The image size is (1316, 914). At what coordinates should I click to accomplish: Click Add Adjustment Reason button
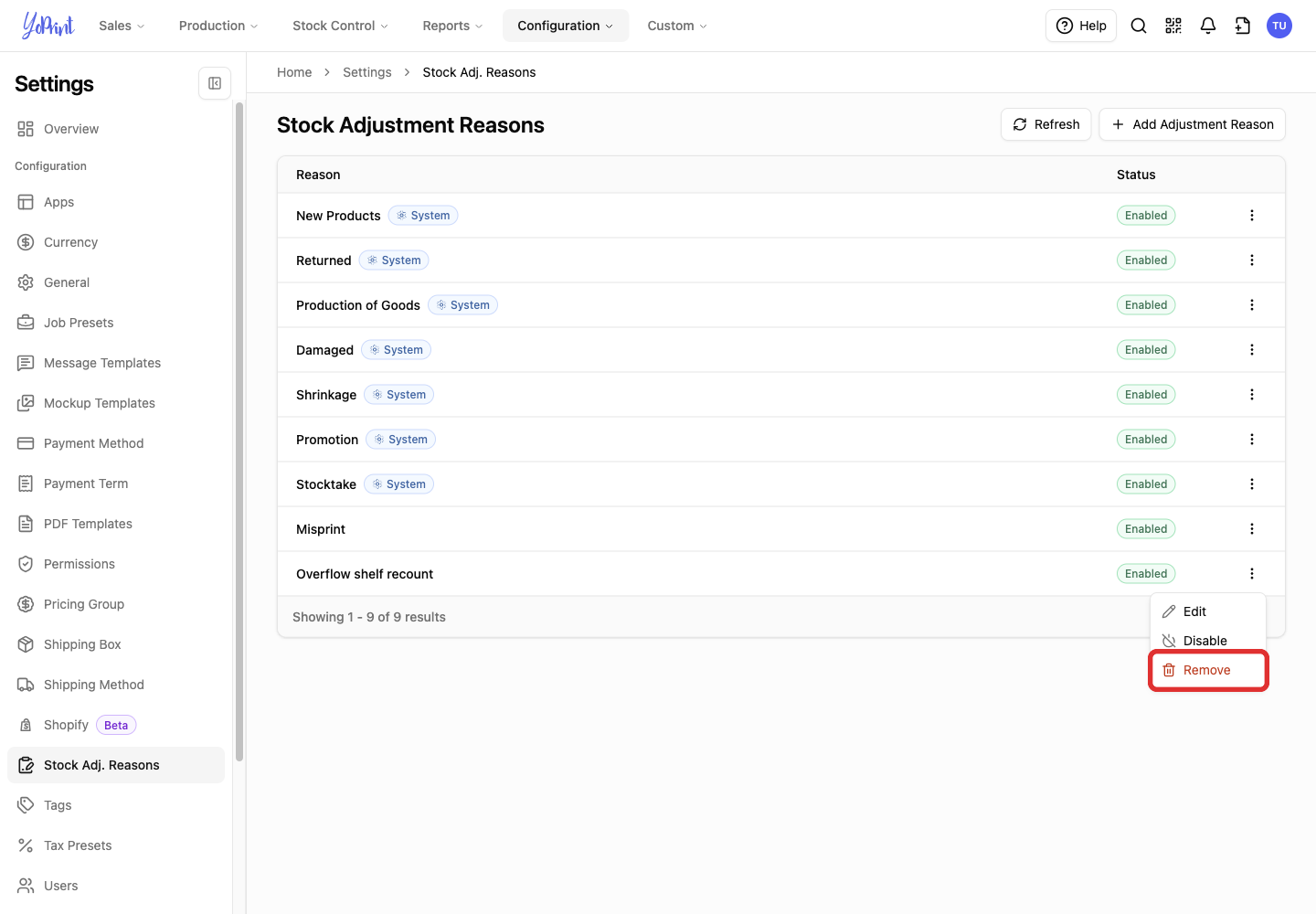1193,124
